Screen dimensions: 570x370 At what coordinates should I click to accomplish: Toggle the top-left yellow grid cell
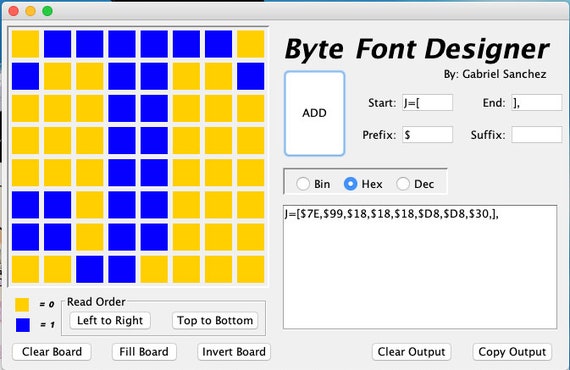pyautogui.click(x=25, y=44)
